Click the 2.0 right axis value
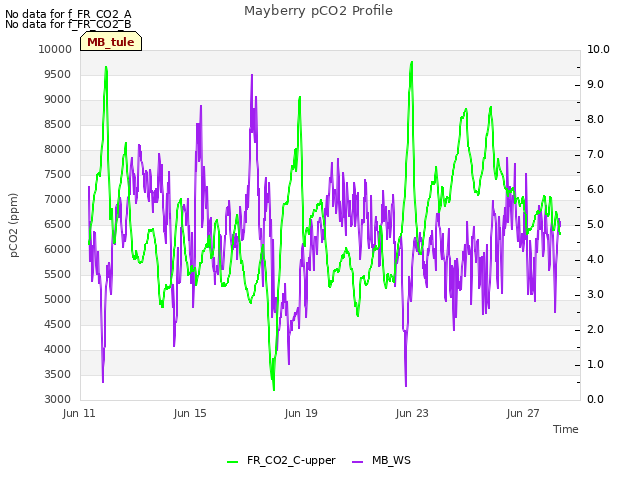Screen dimensions: 640x480 tap(596, 329)
